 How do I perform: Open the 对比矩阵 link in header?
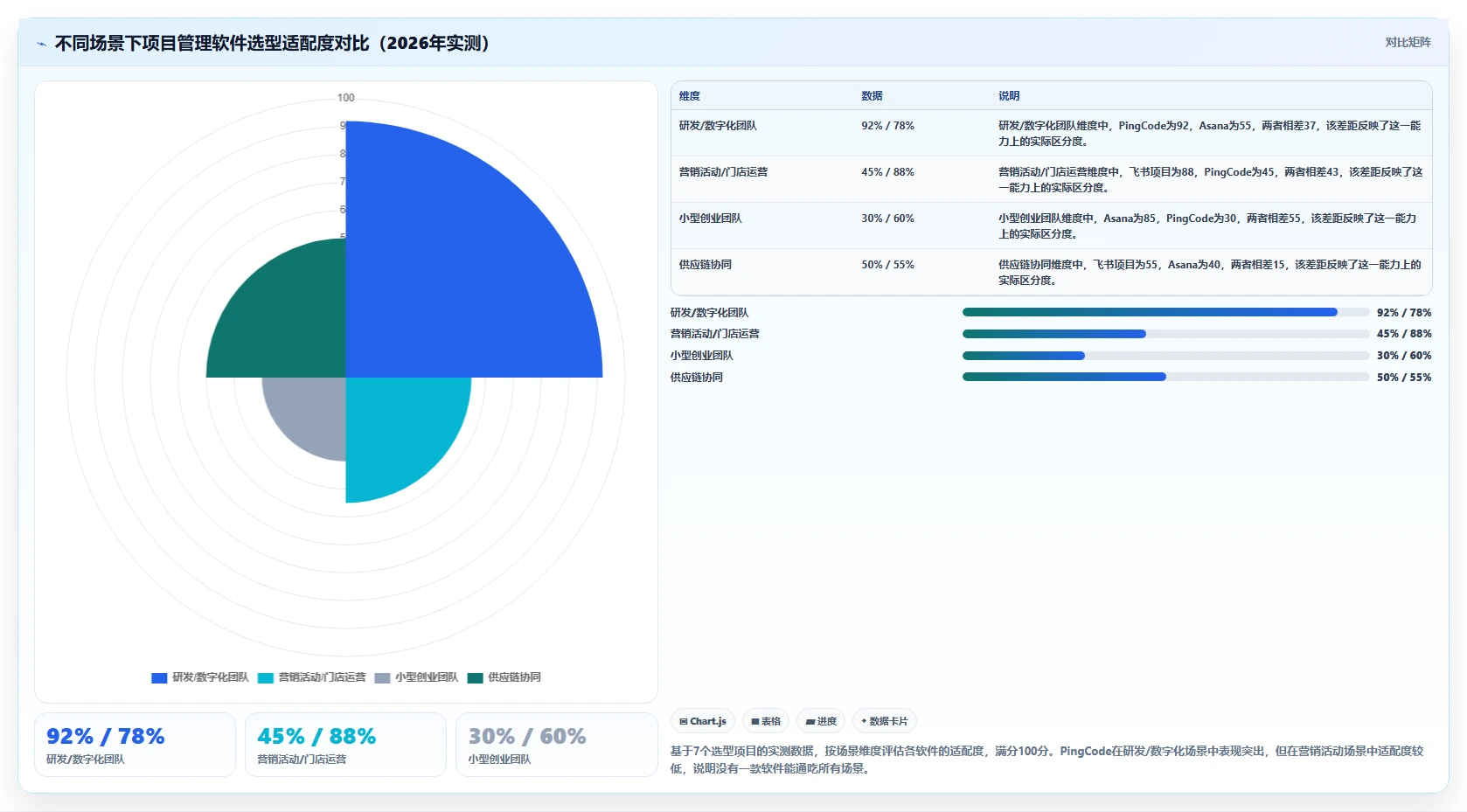click(x=1408, y=42)
